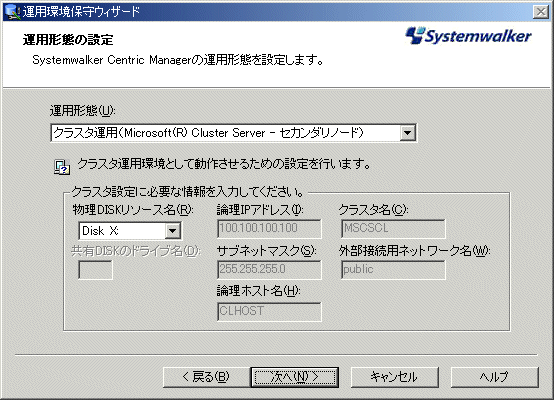Click the Systemwalker Centric Manager description text
The image size is (554, 400).
pyautogui.click(x=178, y=60)
